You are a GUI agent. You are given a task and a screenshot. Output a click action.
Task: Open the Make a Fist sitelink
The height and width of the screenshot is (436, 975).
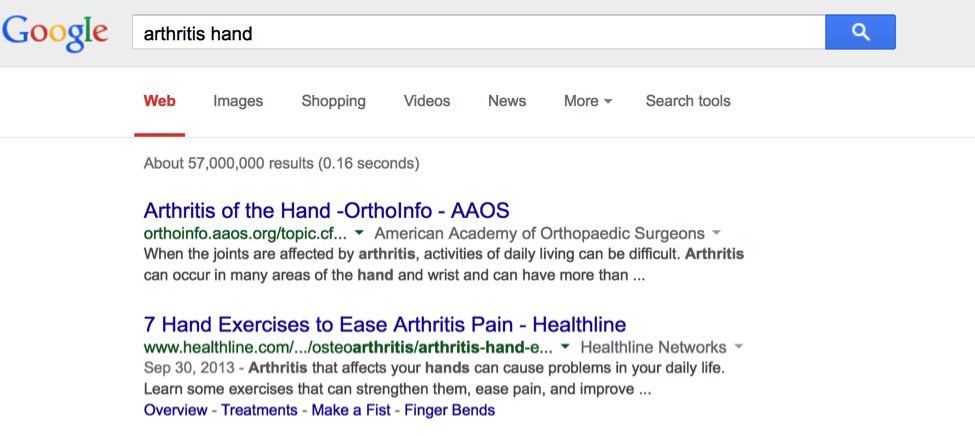[x=350, y=410]
